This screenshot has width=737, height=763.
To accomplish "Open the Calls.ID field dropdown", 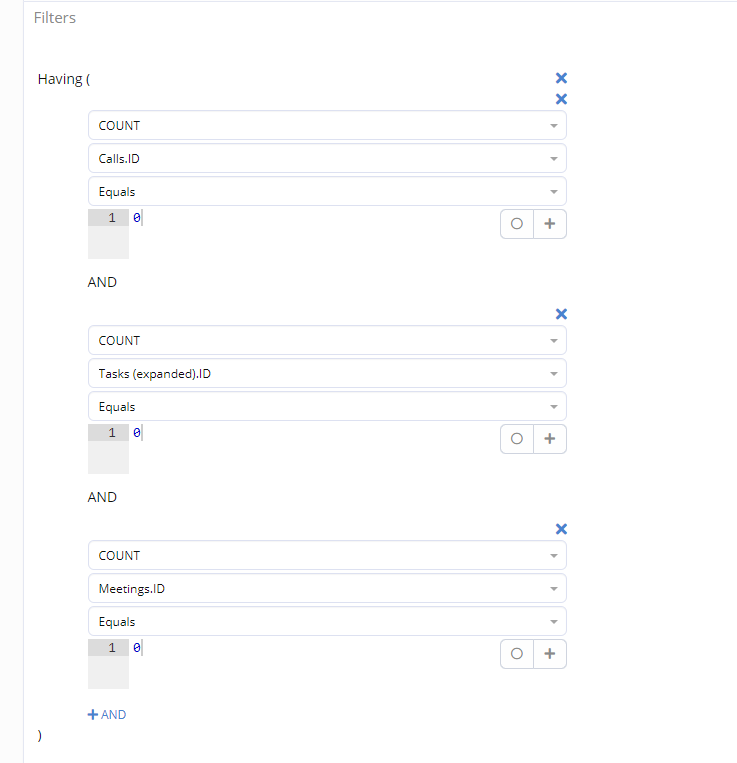I will point(327,158).
